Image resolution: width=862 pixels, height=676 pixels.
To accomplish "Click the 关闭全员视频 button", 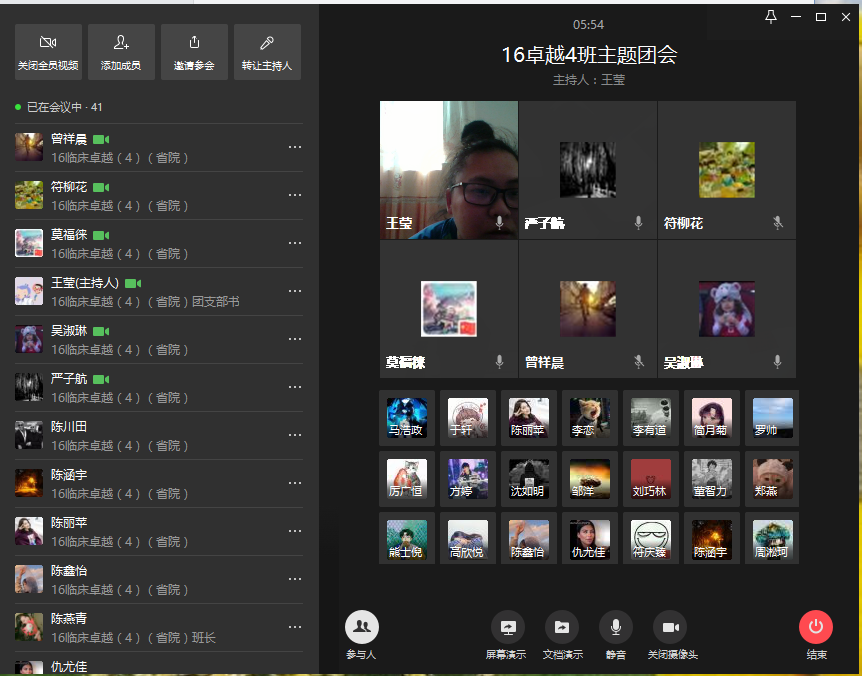I will coord(48,52).
